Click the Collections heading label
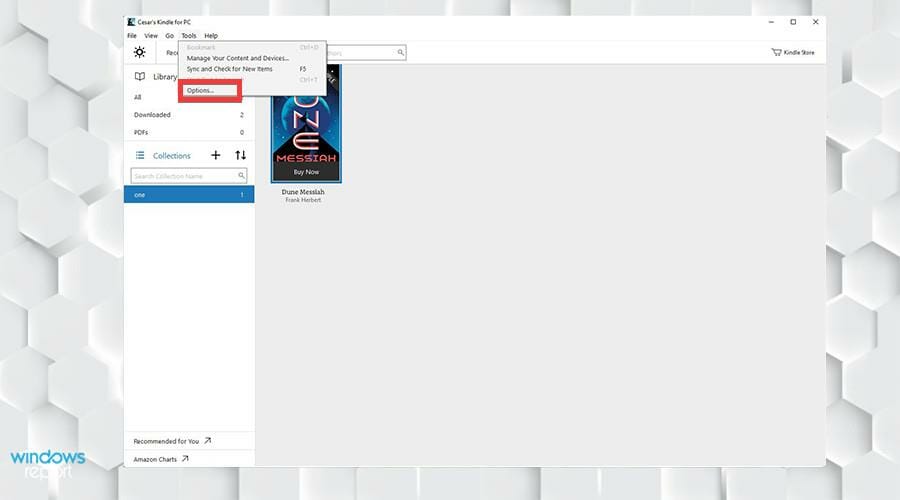The height and width of the screenshot is (500, 900). pyautogui.click(x=172, y=156)
